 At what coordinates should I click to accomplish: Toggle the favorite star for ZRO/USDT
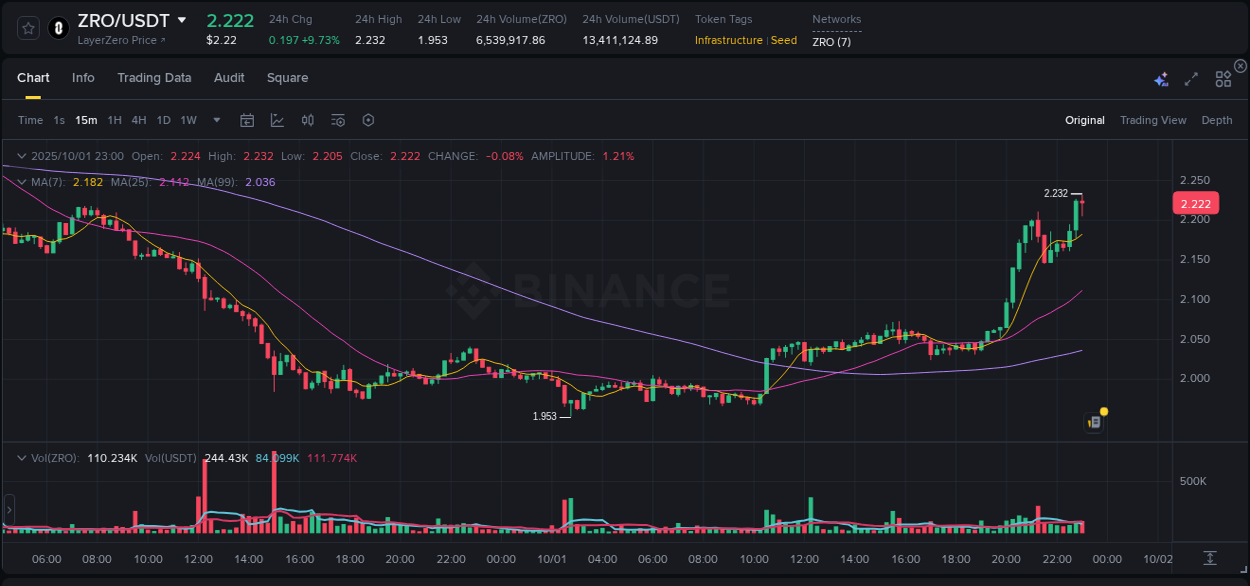[x=27, y=28]
